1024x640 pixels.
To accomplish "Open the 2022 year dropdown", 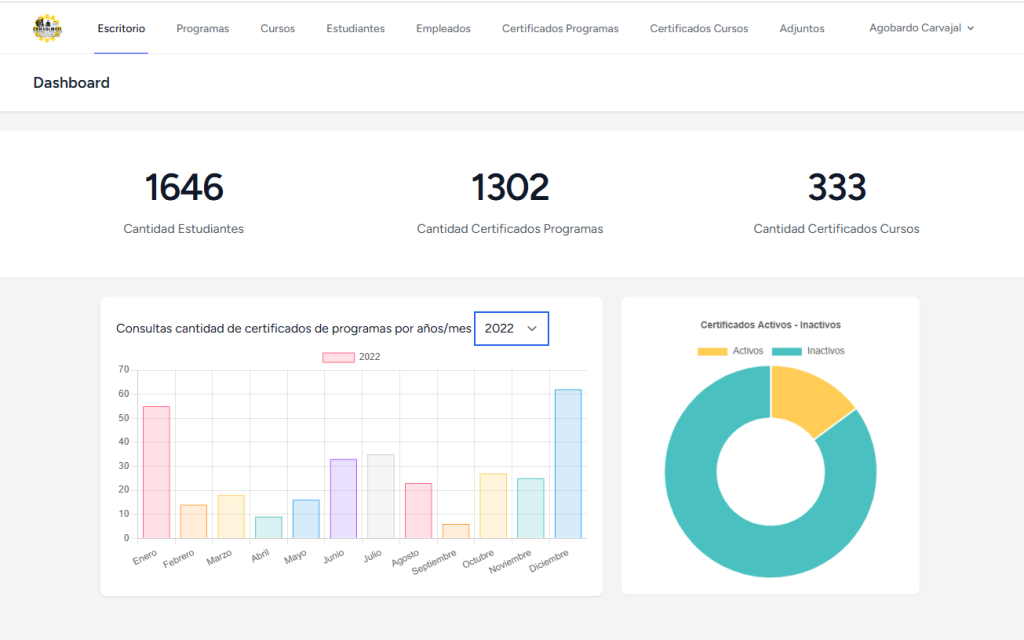I will point(511,328).
